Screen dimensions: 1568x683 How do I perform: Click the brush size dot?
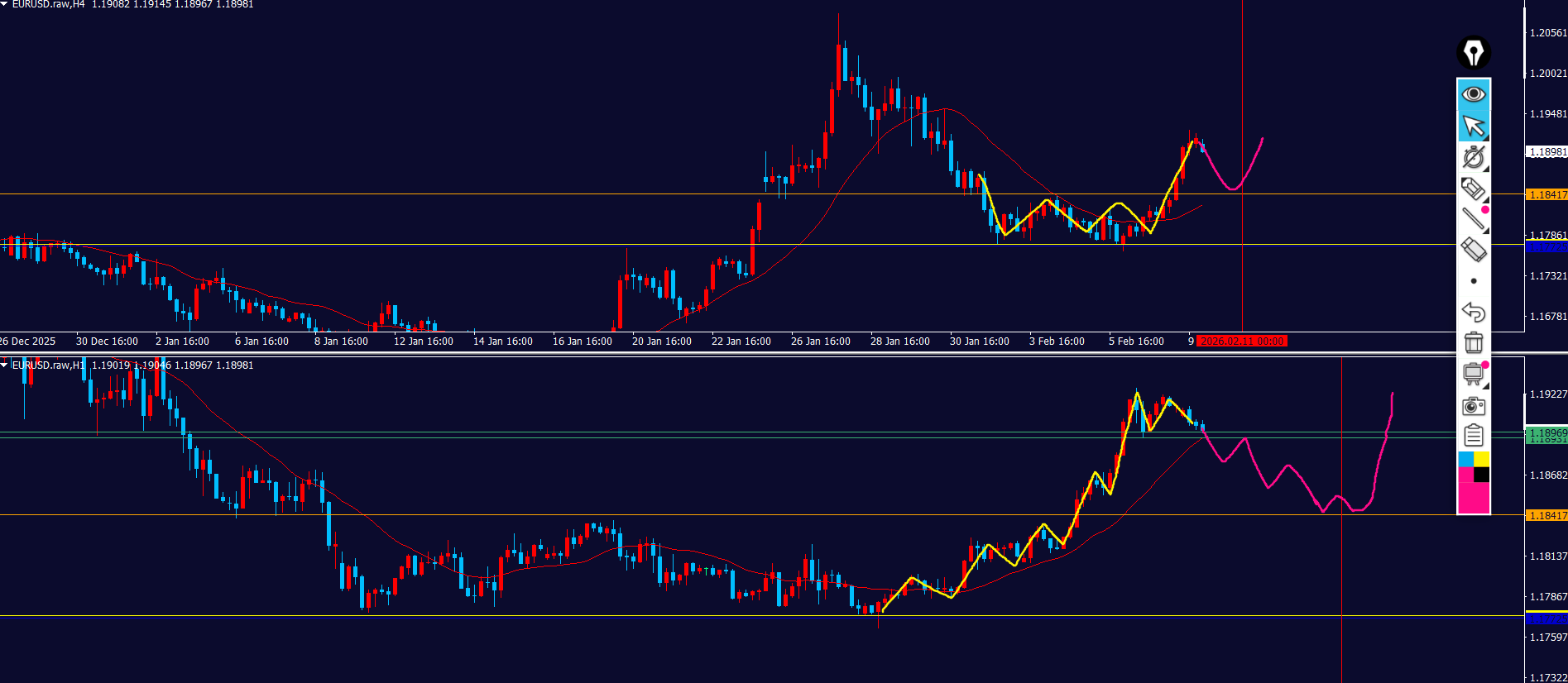[x=1473, y=281]
